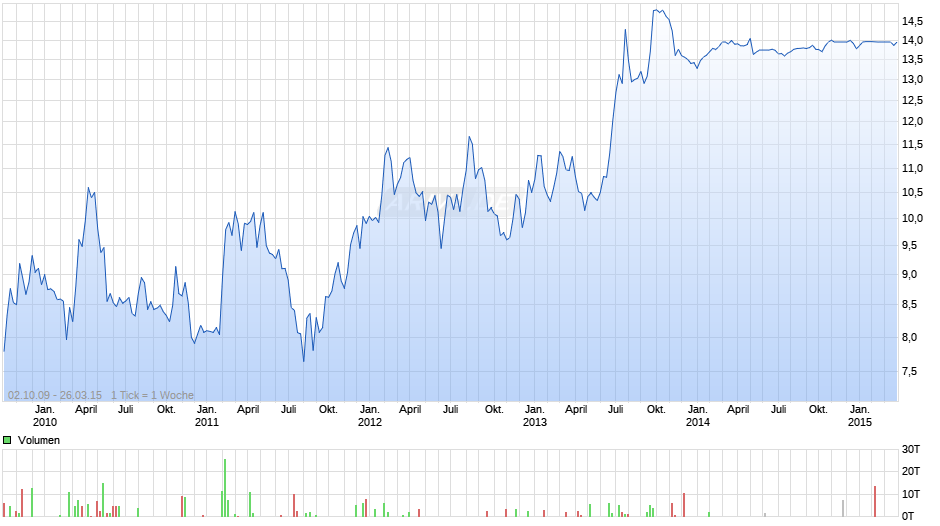Image resolution: width=940 pixels, height=526 pixels.
Task: Click the 8,5 price axis label
Action: (x=909, y=305)
